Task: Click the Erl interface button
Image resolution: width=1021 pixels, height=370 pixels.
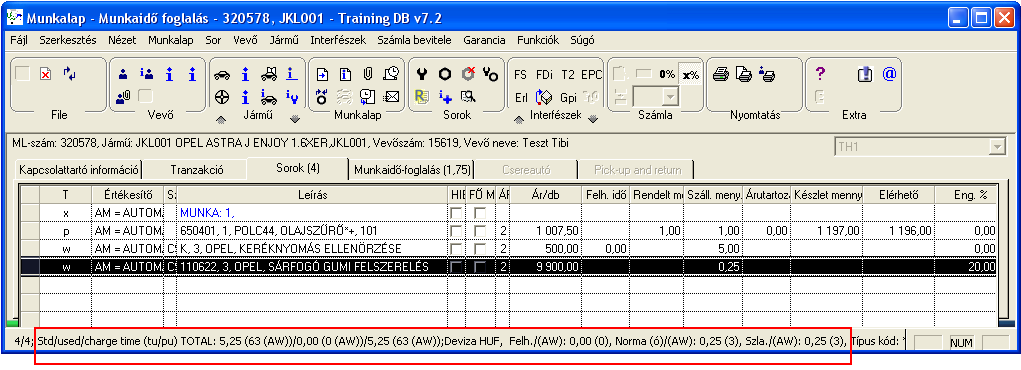Action: (x=521, y=98)
